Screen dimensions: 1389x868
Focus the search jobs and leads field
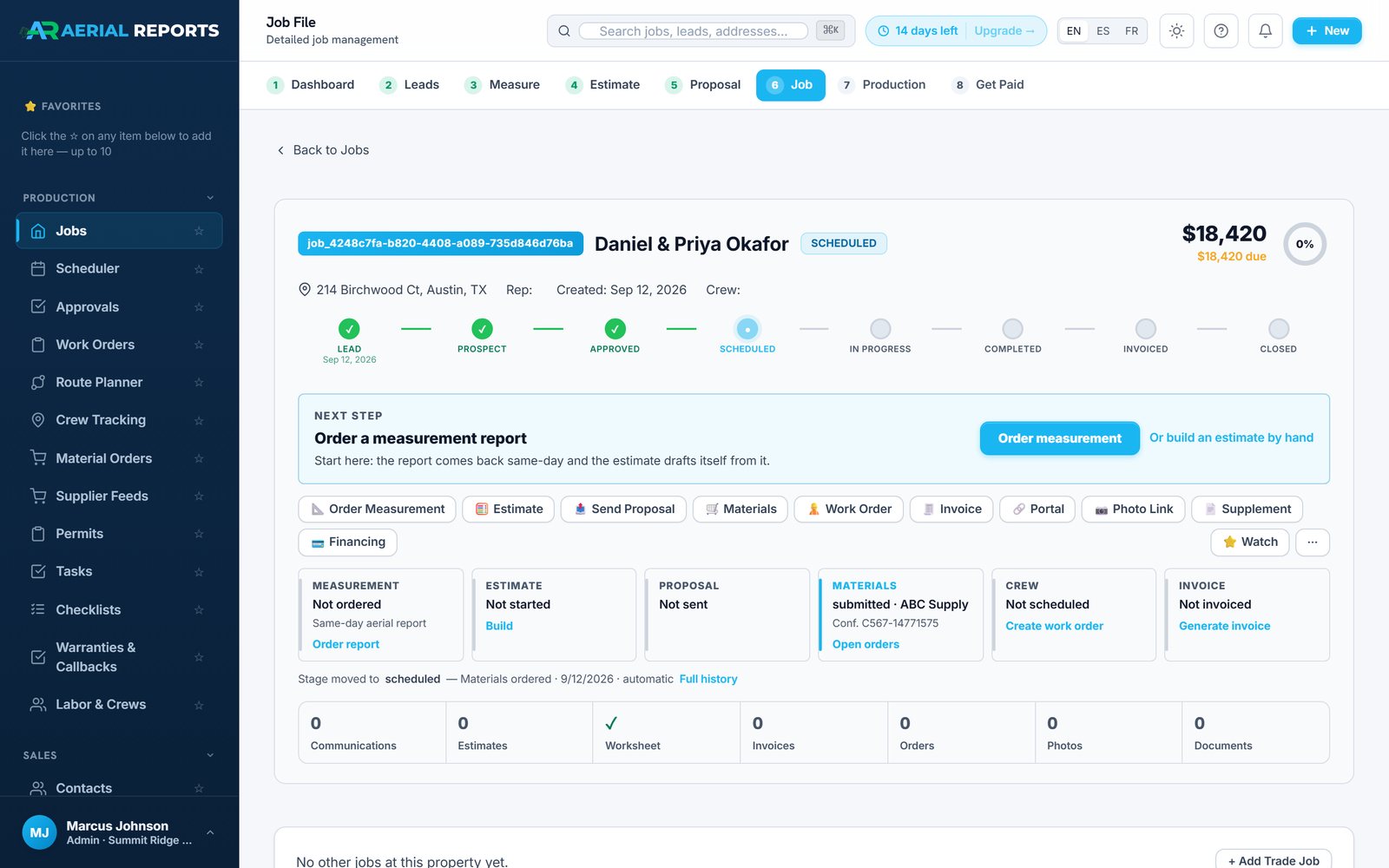[x=693, y=31]
